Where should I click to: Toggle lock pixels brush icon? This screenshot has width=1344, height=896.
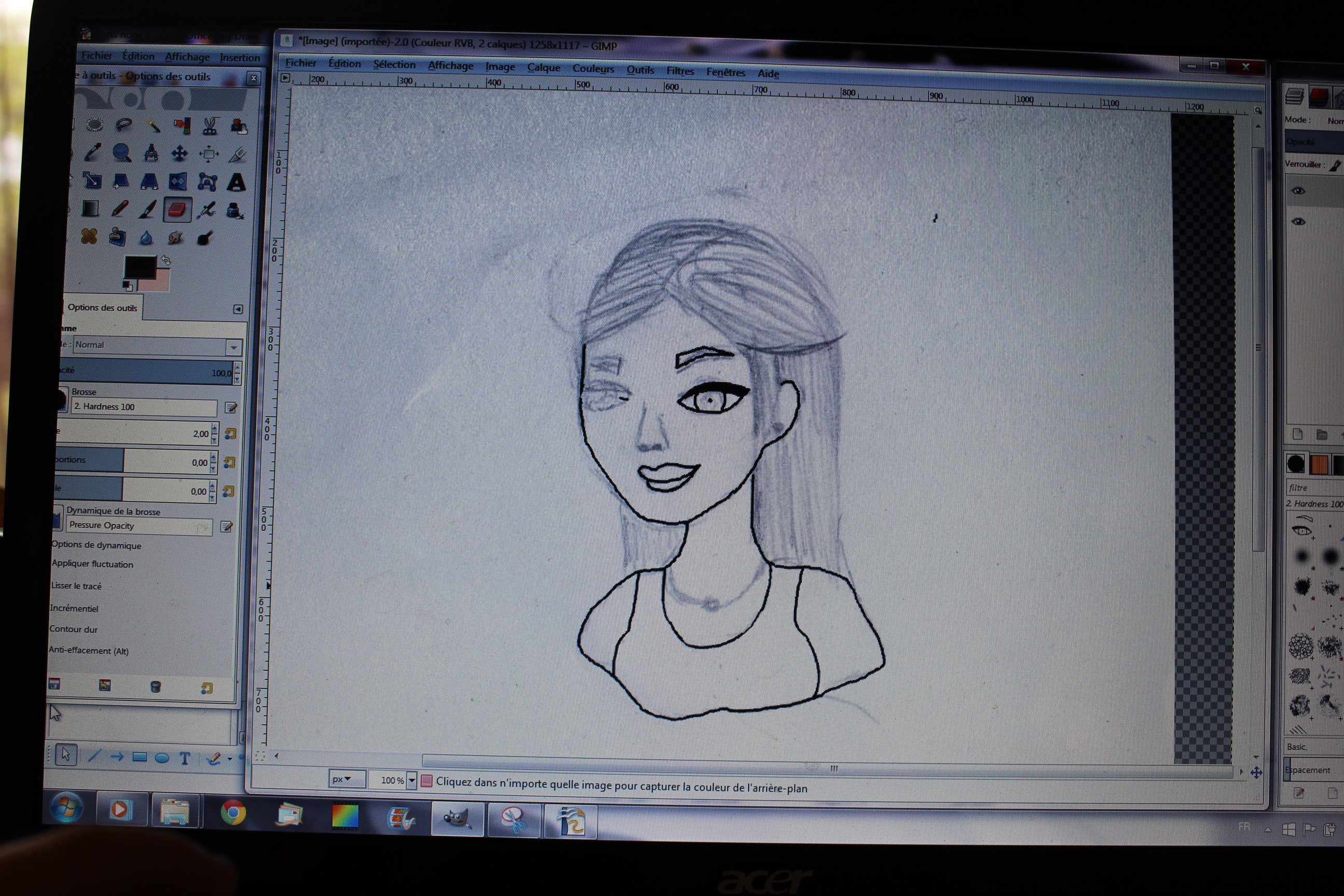[1334, 166]
